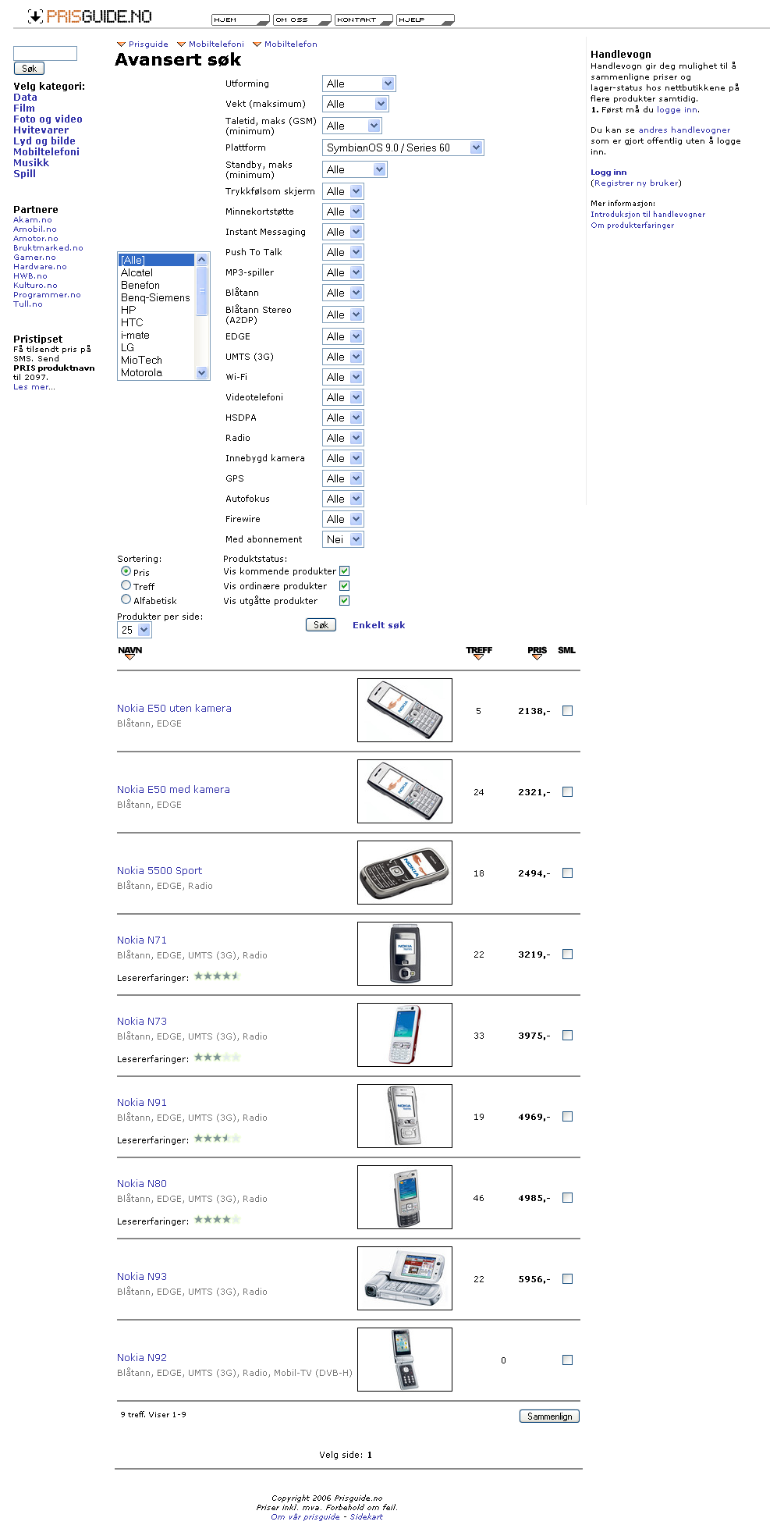Toggle Vis ordinære produkter checkbox
Screen dimensions: 784x1525
345,586
